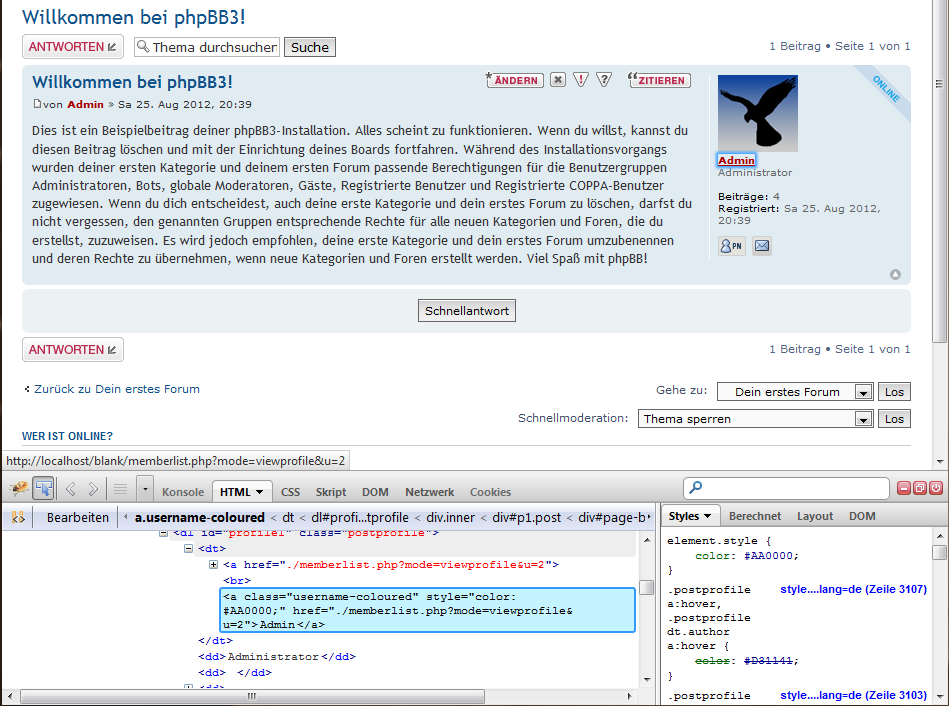Select div.inner in the breadcrumb path
Image resolution: width=949 pixels, height=706 pixels.
pyautogui.click(x=450, y=518)
